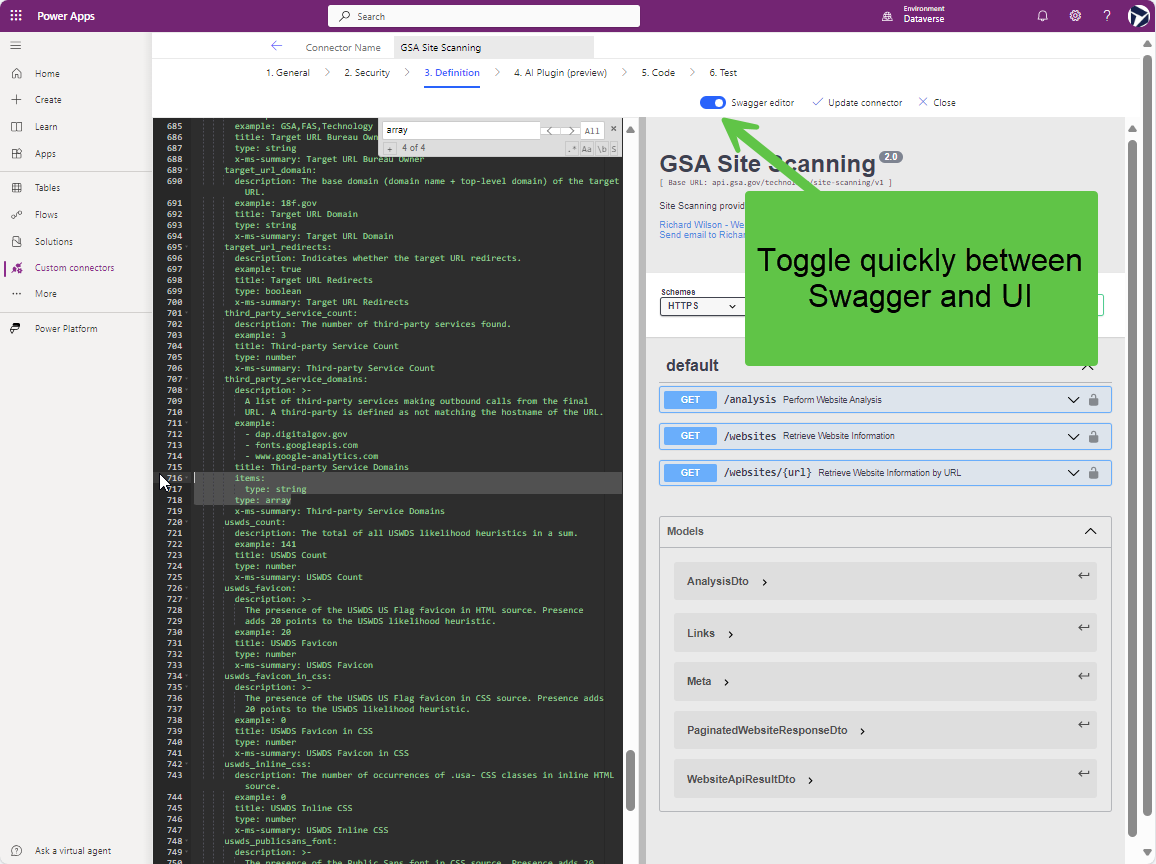The width and height of the screenshot is (1156, 864).
Task: Toggle case-sensitive search option
Action: (586, 149)
